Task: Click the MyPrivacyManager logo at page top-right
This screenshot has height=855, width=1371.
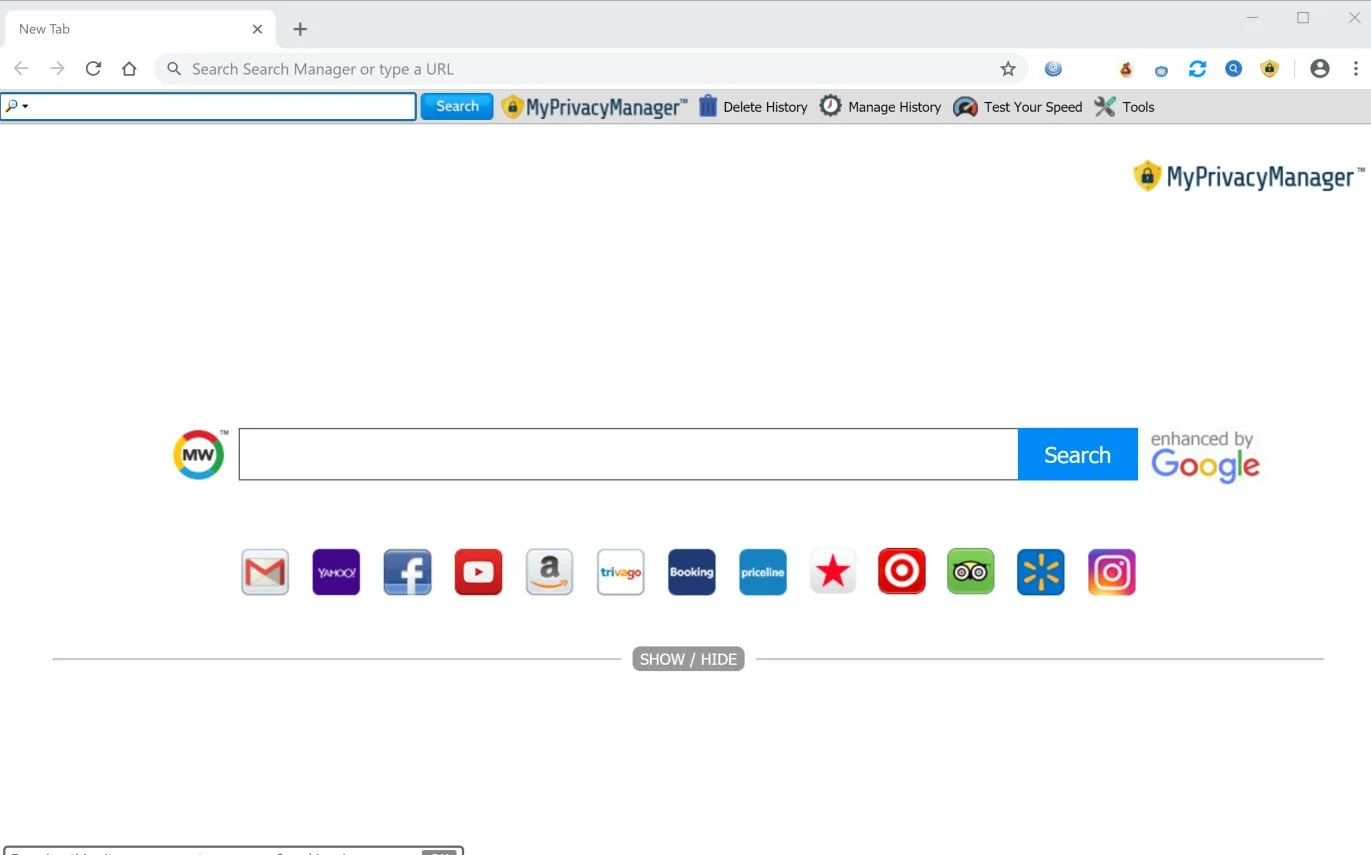Action: pos(1249,177)
